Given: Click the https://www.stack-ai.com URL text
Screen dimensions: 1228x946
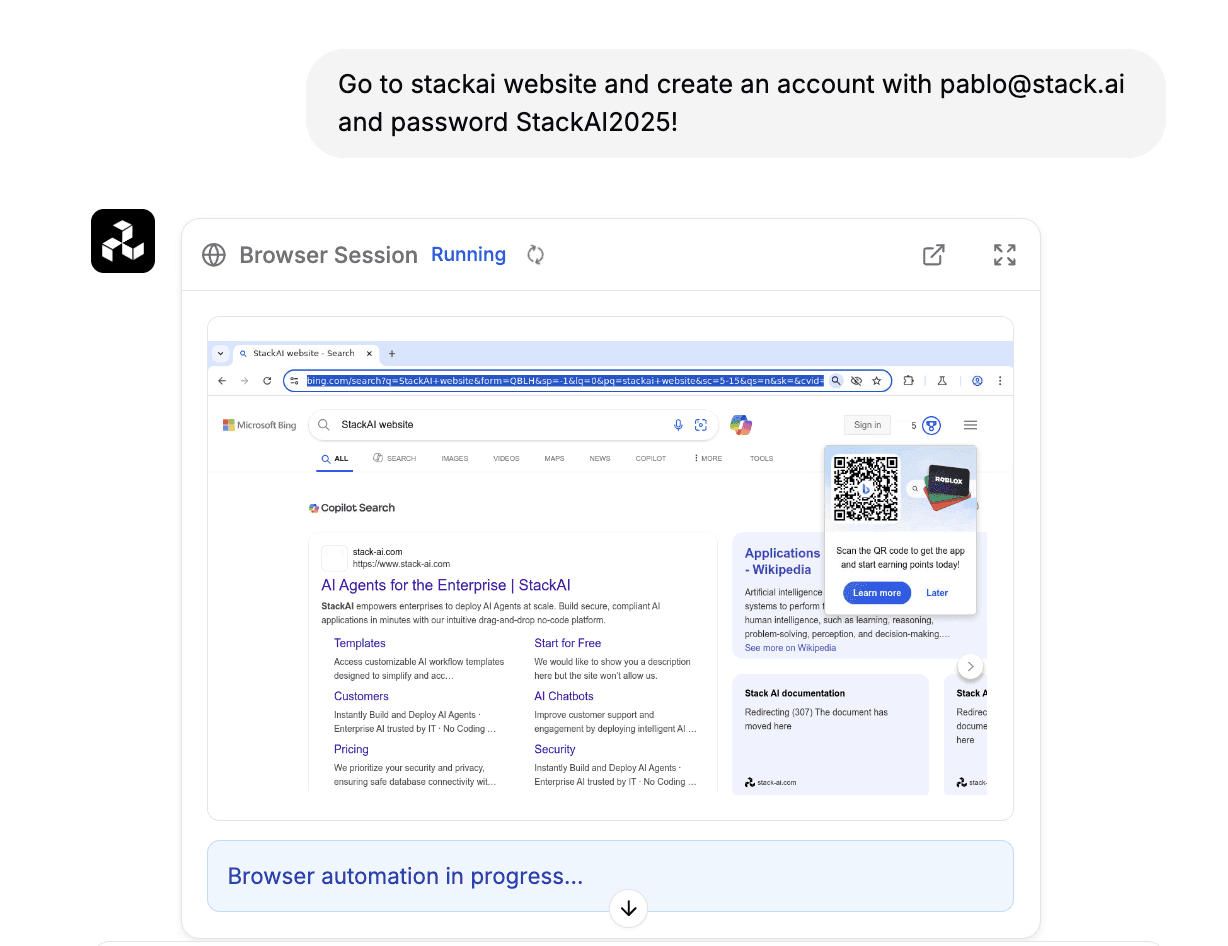Looking at the screenshot, I should (x=401, y=564).
